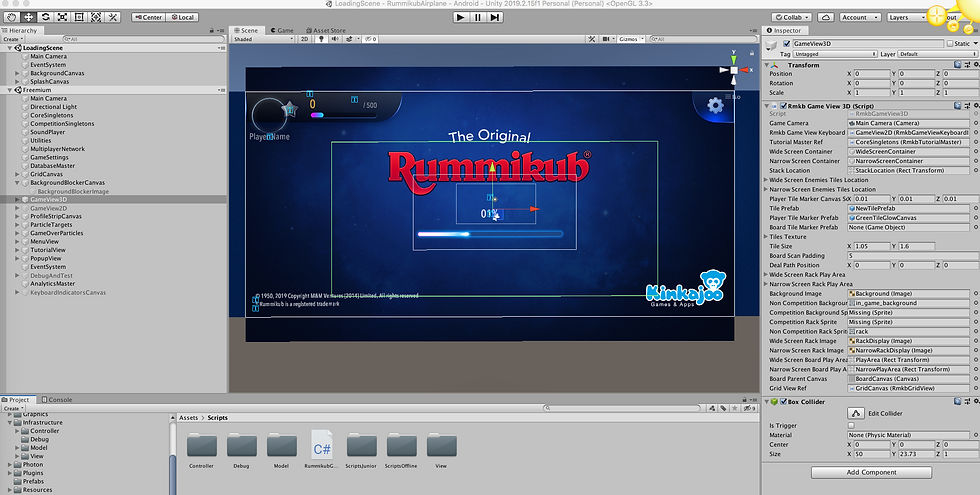The width and height of the screenshot is (980, 495).
Task: Expand Wide Screen Enemies Tiles Location
Action: coord(766,180)
